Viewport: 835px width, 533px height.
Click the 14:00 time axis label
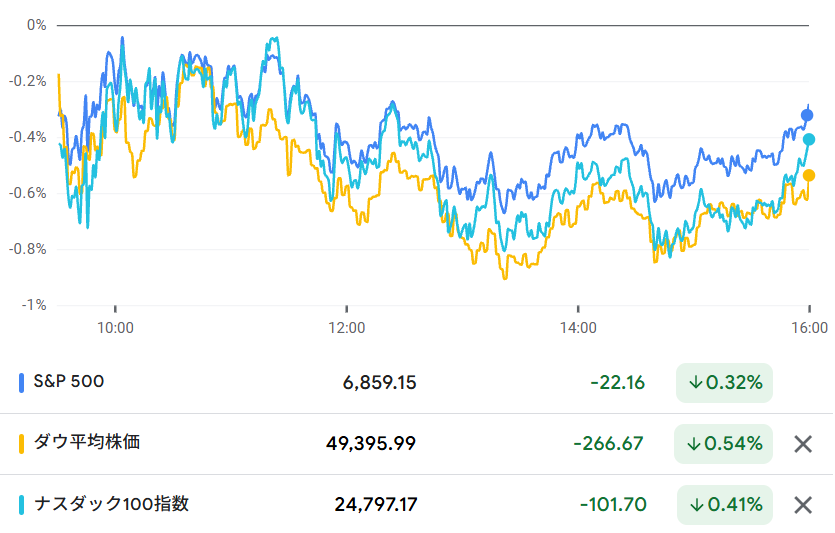(x=578, y=327)
